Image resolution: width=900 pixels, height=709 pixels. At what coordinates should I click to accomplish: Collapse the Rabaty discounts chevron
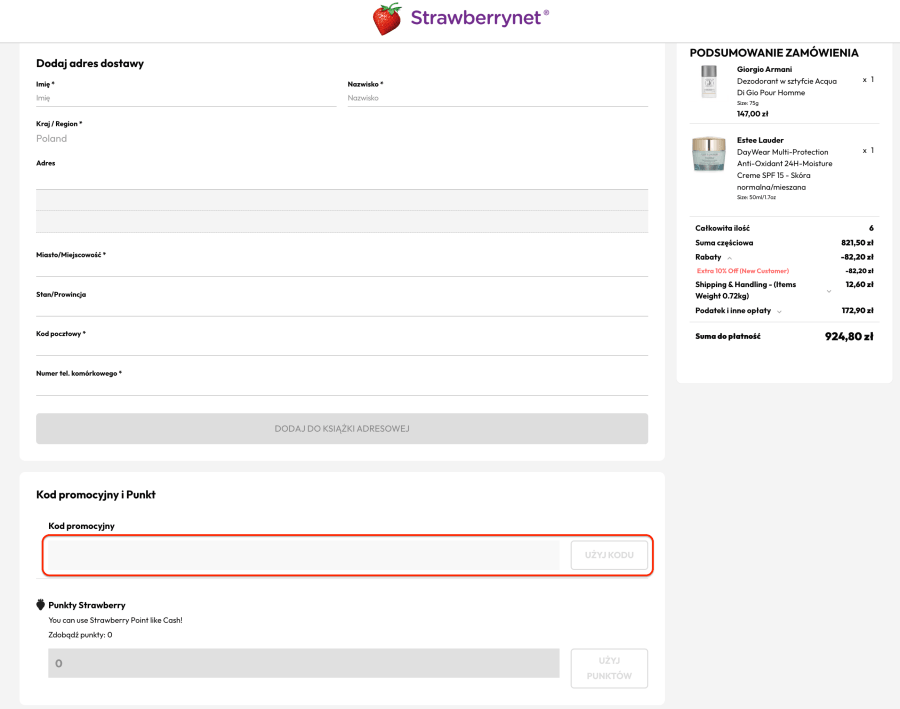click(x=730, y=258)
